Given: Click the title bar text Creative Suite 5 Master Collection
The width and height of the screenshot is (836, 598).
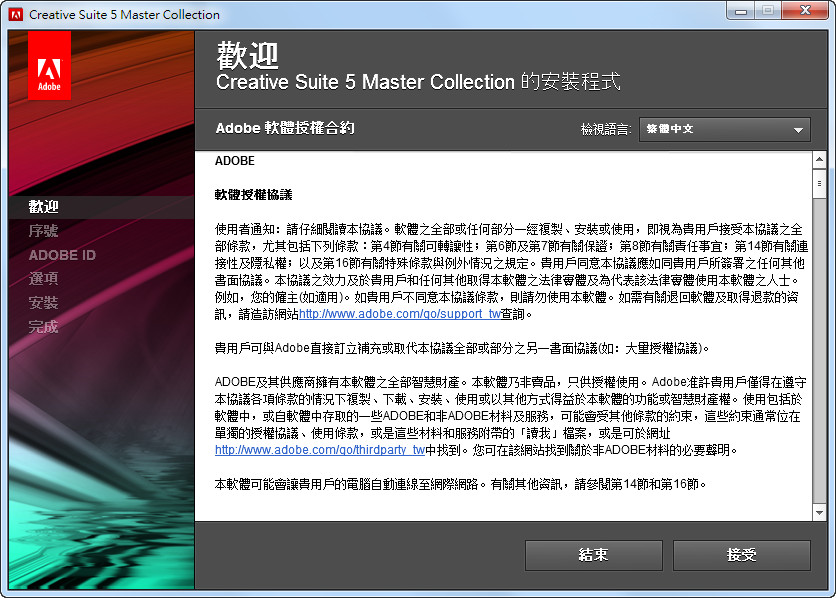Looking at the screenshot, I should pos(124,15).
